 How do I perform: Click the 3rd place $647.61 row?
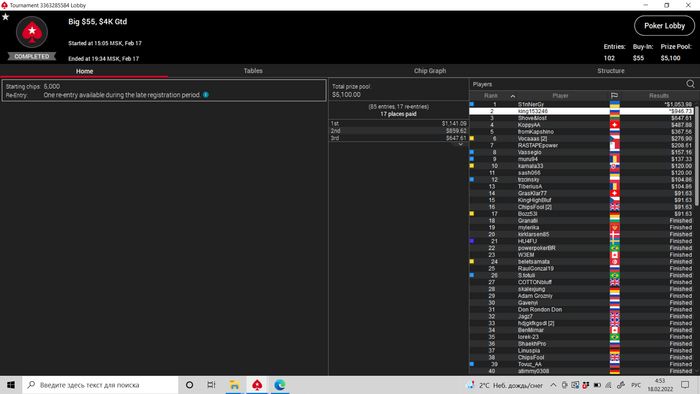coord(399,138)
